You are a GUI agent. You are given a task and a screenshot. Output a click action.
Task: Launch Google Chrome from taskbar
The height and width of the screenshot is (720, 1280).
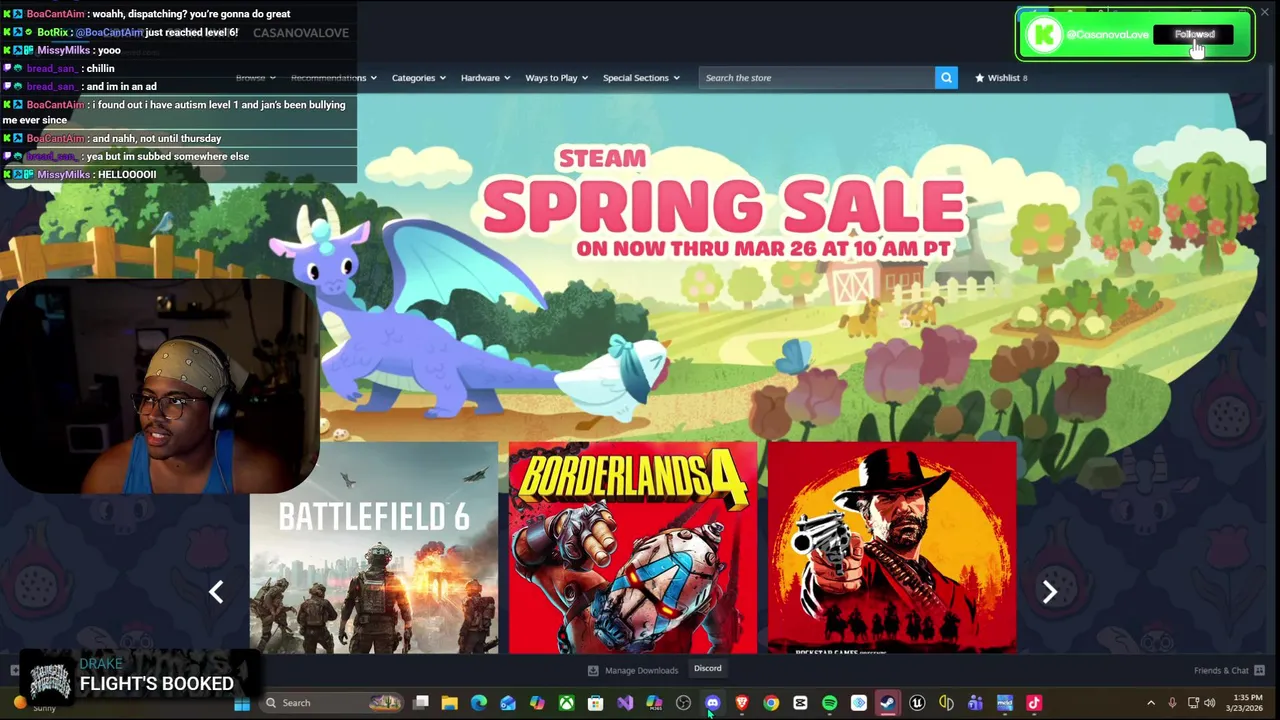click(x=771, y=703)
